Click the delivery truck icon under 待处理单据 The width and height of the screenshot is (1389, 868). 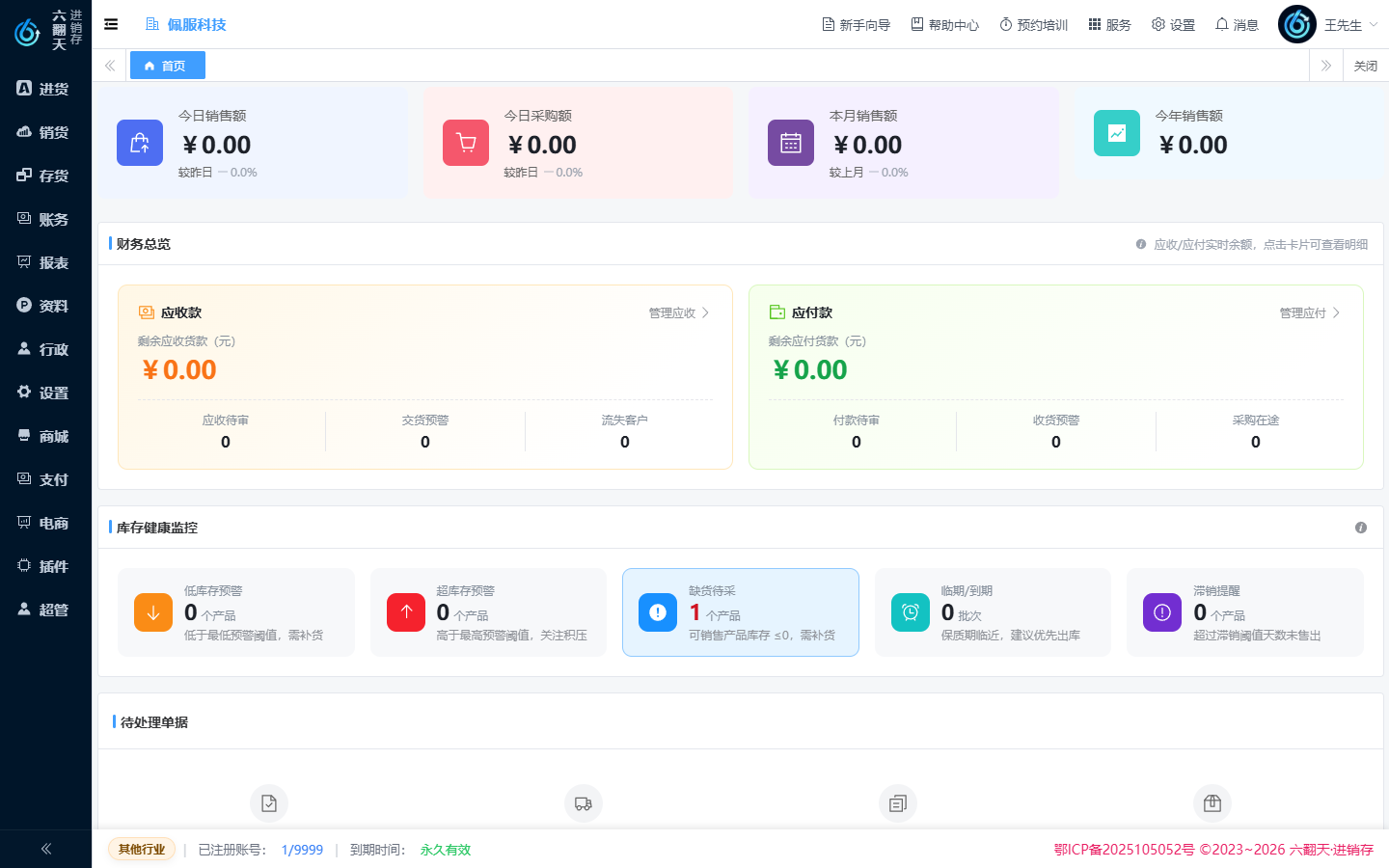[x=584, y=803]
